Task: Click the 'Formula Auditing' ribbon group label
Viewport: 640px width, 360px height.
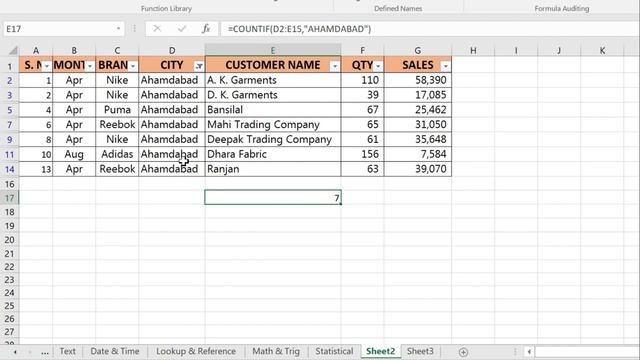Action: pos(562,8)
